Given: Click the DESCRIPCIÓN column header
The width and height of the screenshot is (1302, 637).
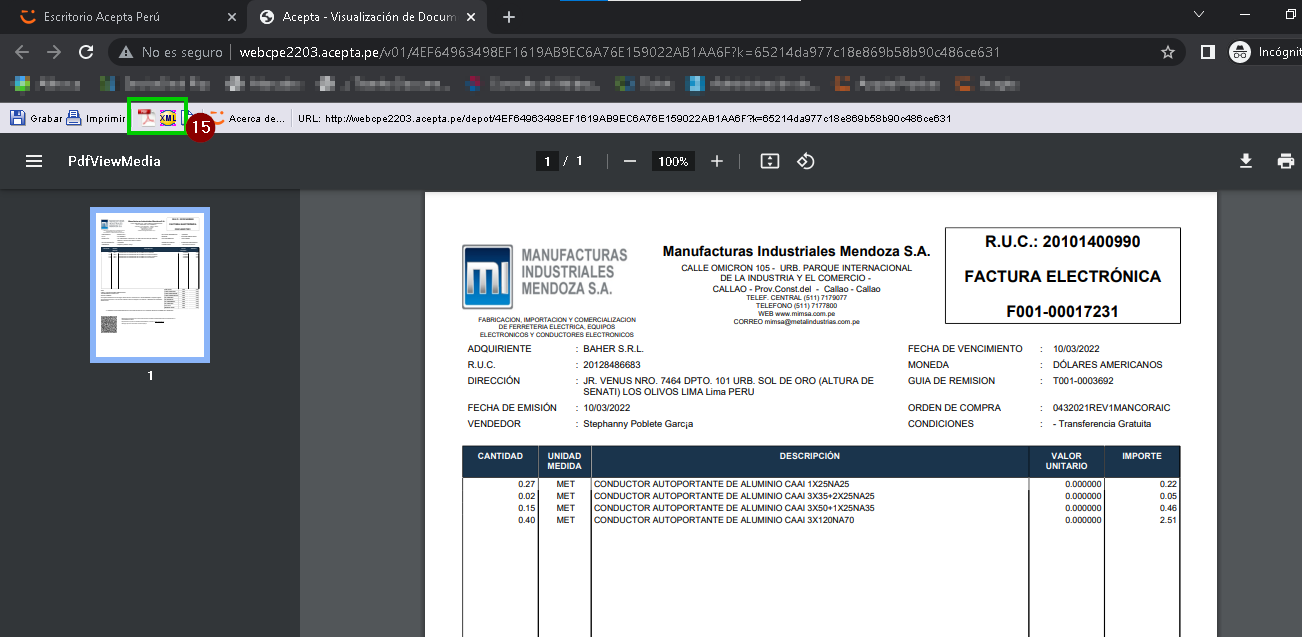Looking at the screenshot, I should 810,456.
